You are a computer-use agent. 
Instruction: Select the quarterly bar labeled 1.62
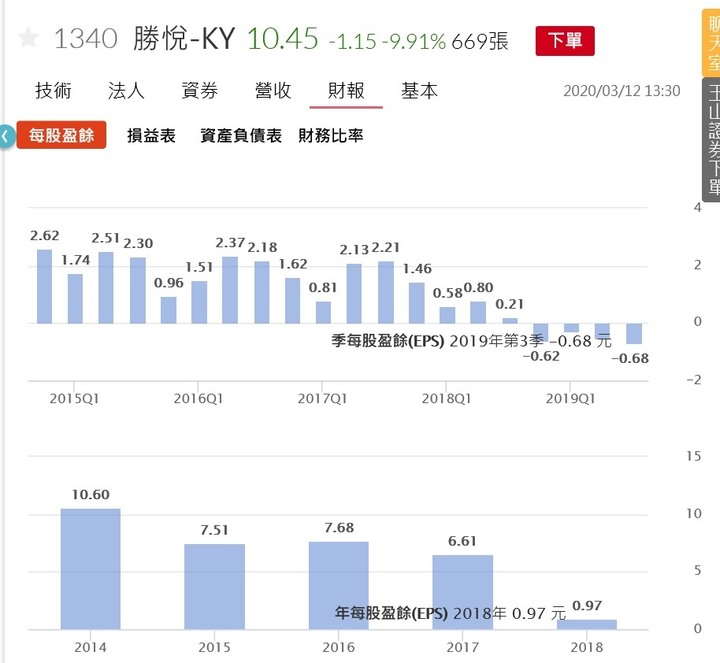pyautogui.click(x=292, y=301)
